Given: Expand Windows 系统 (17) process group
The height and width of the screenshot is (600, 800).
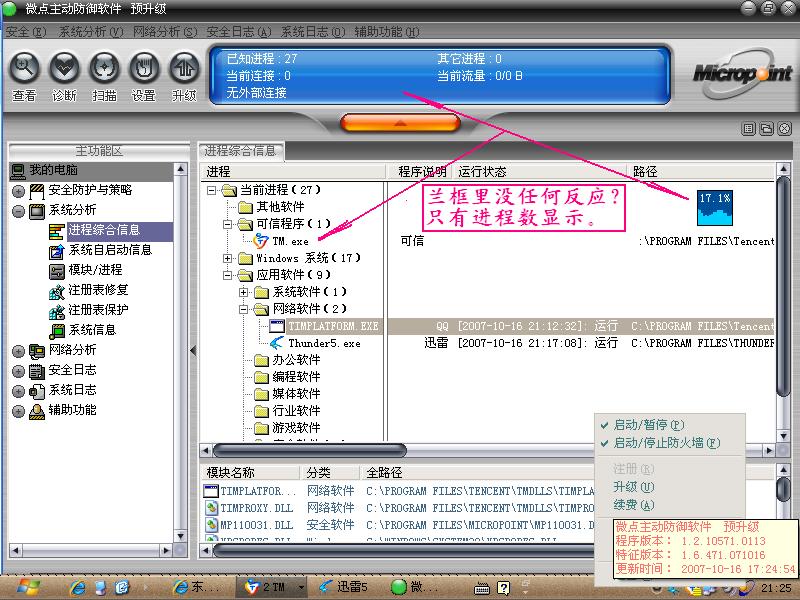Looking at the screenshot, I should [228, 258].
